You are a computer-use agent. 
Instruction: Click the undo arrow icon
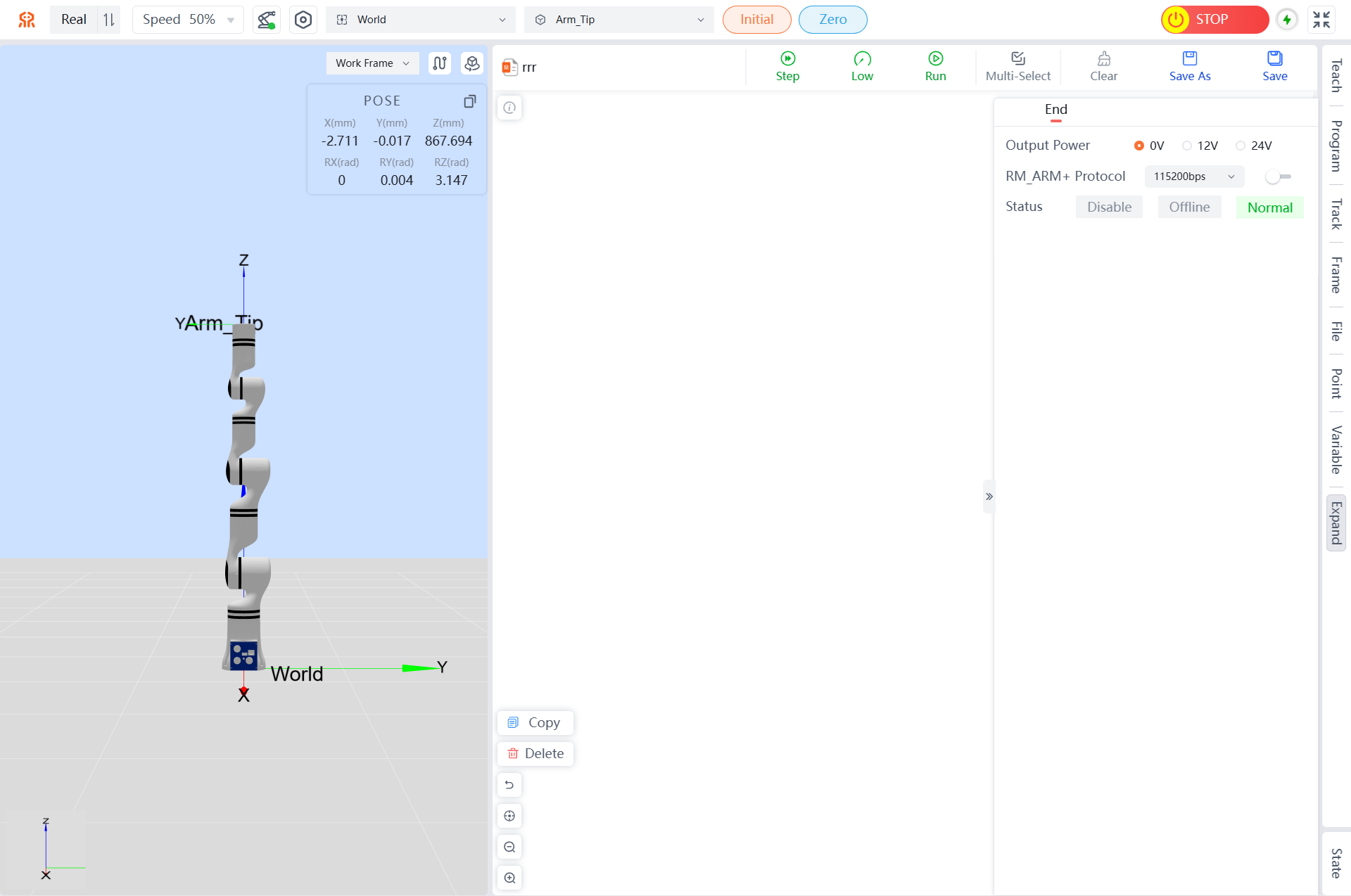click(x=509, y=785)
